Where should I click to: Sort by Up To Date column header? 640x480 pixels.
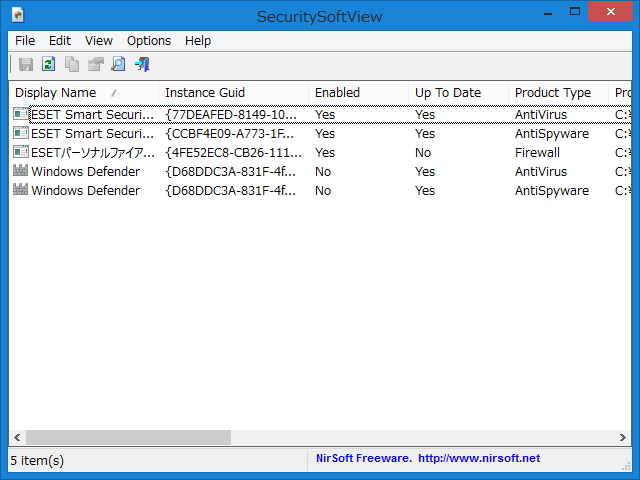tap(458, 93)
